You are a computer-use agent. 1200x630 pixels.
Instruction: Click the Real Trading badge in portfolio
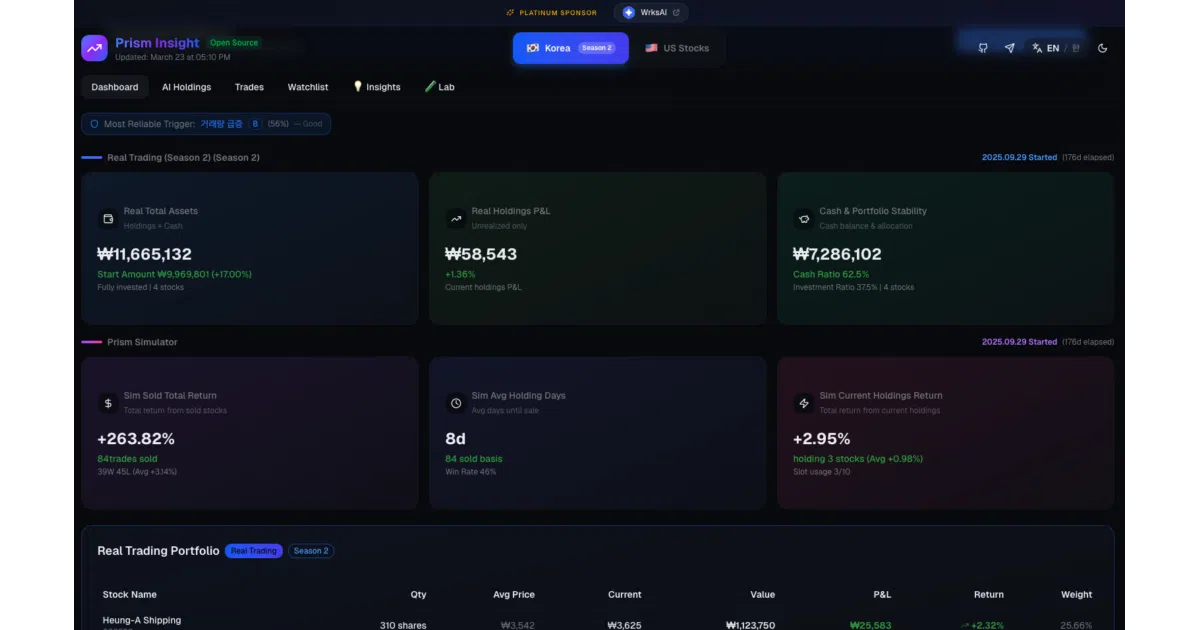point(254,551)
